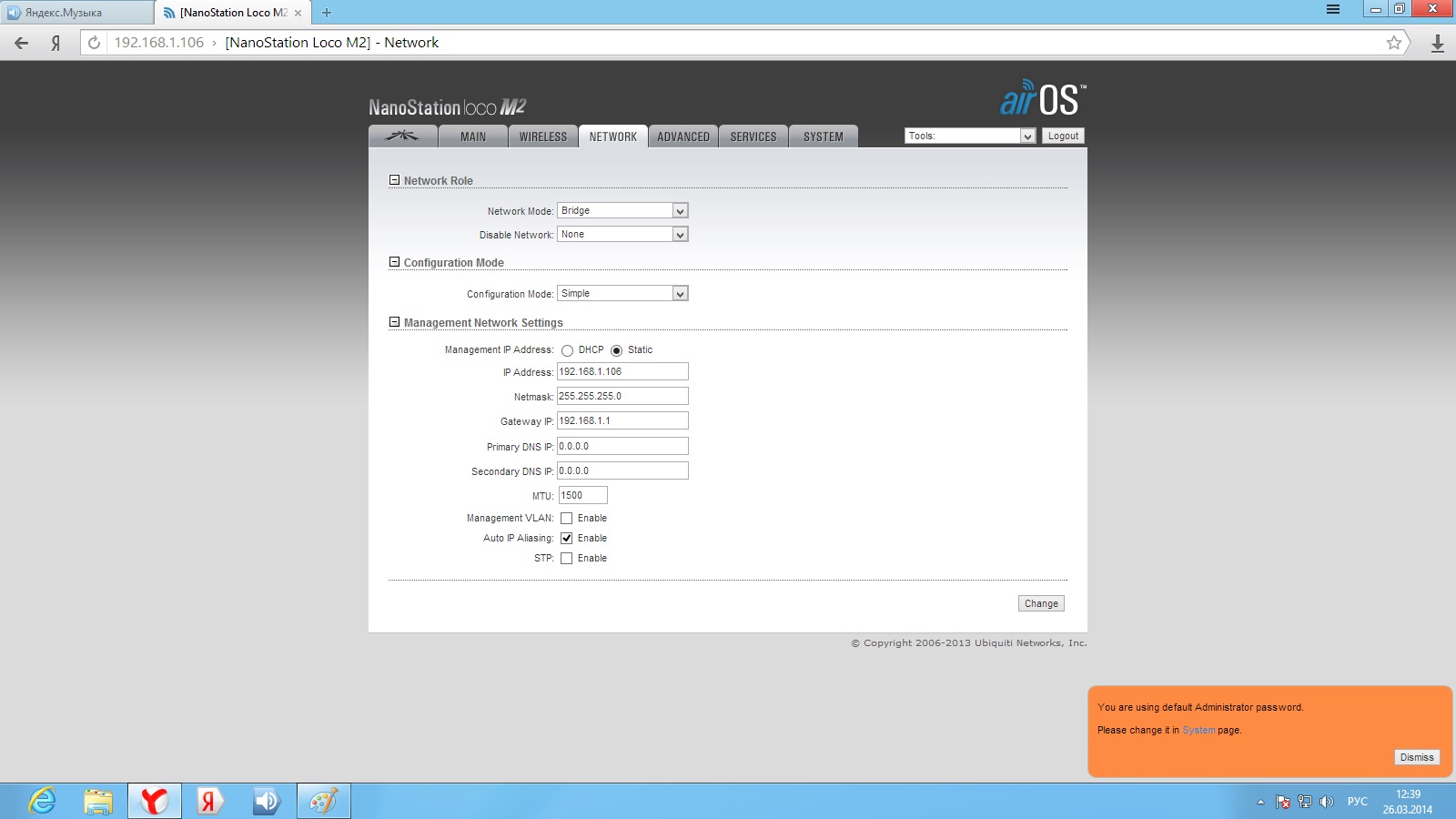The width and height of the screenshot is (1456, 819).
Task: Collapse the Network Role section
Action: [394, 180]
